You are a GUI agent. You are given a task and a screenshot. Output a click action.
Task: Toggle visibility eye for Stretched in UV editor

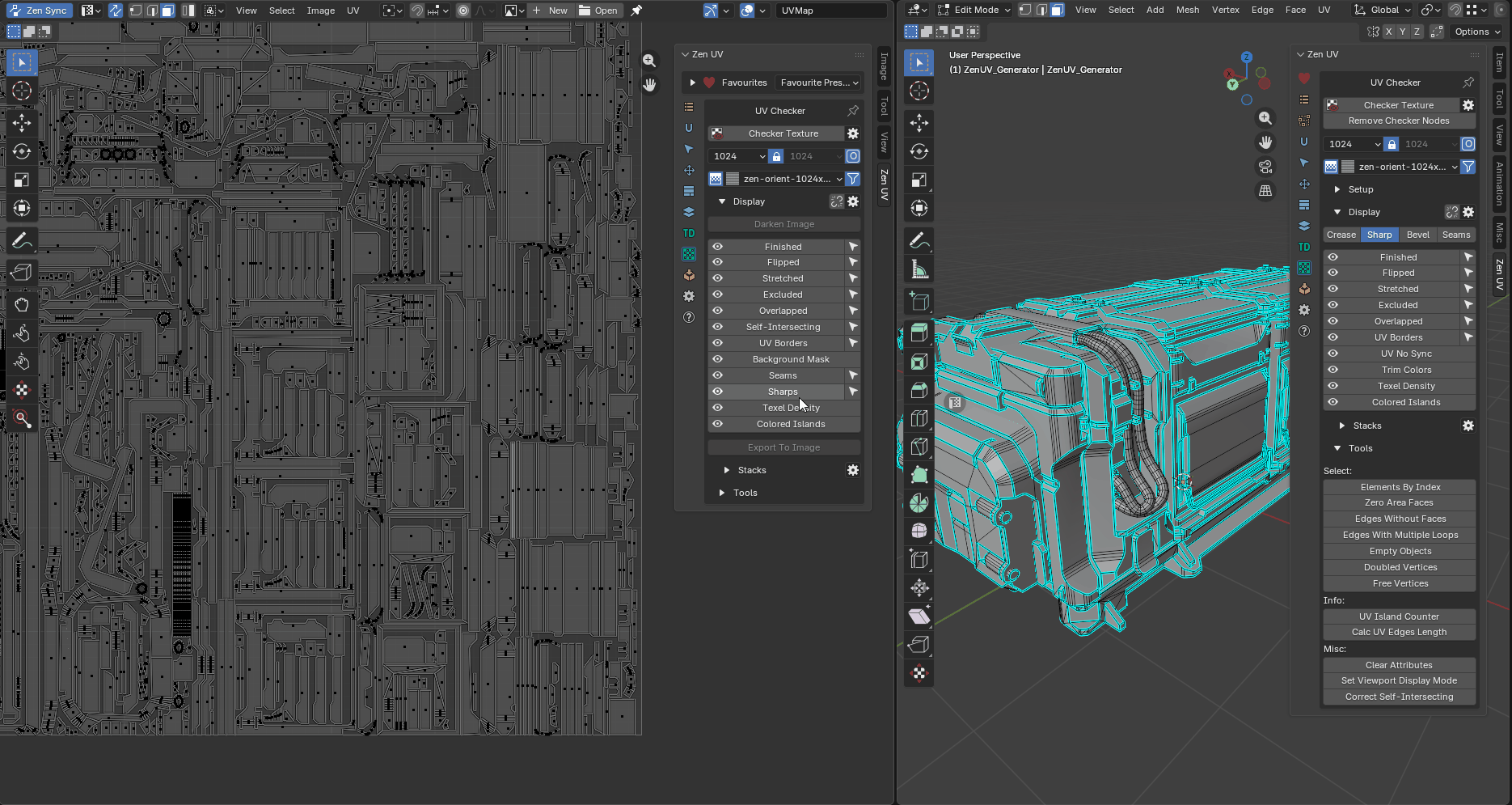717,278
